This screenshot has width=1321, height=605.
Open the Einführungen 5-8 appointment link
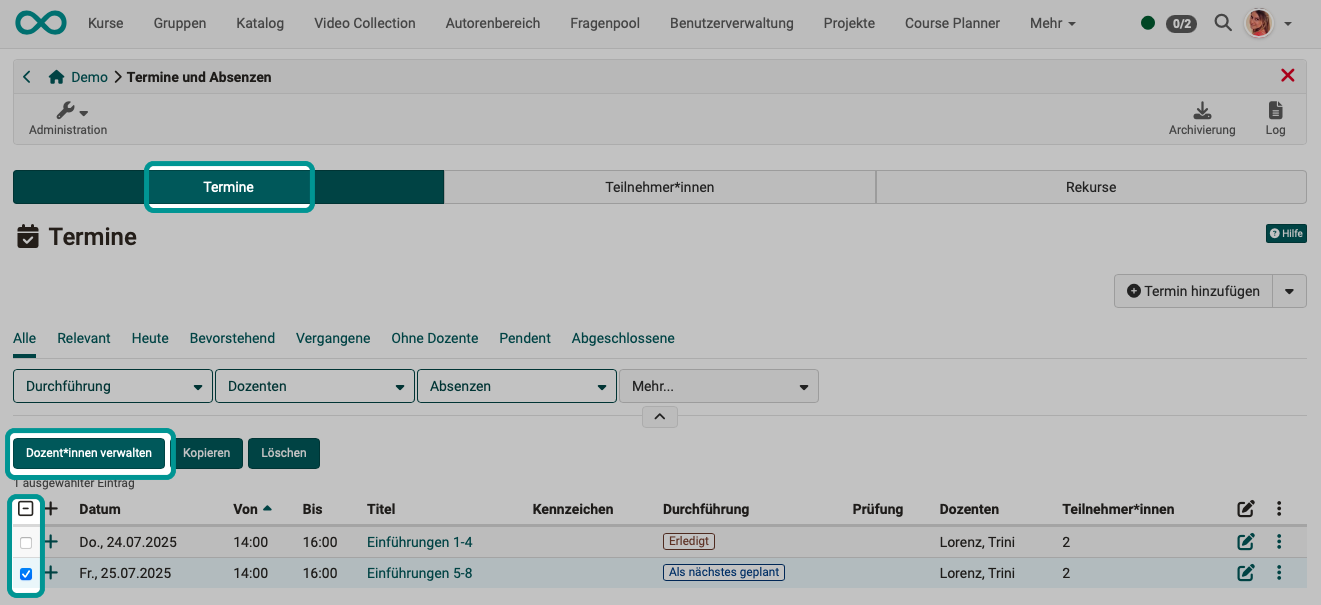(x=419, y=573)
